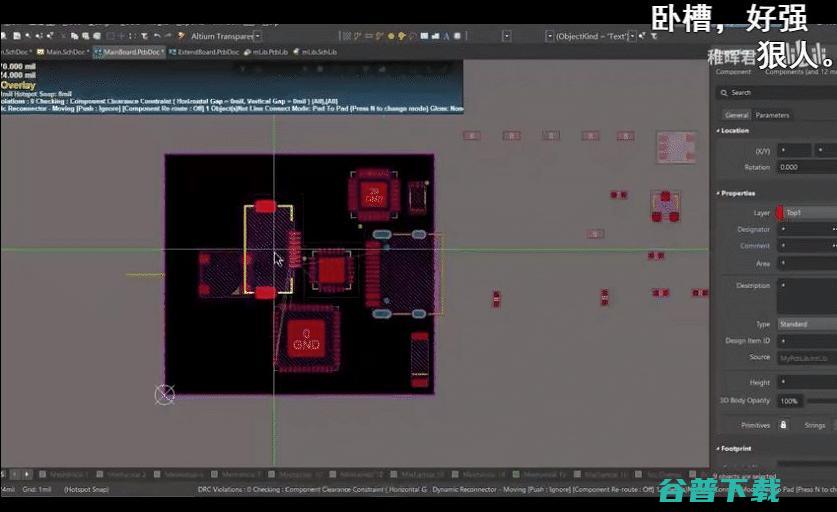Click the Cross Probe icon

tap(180, 36)
